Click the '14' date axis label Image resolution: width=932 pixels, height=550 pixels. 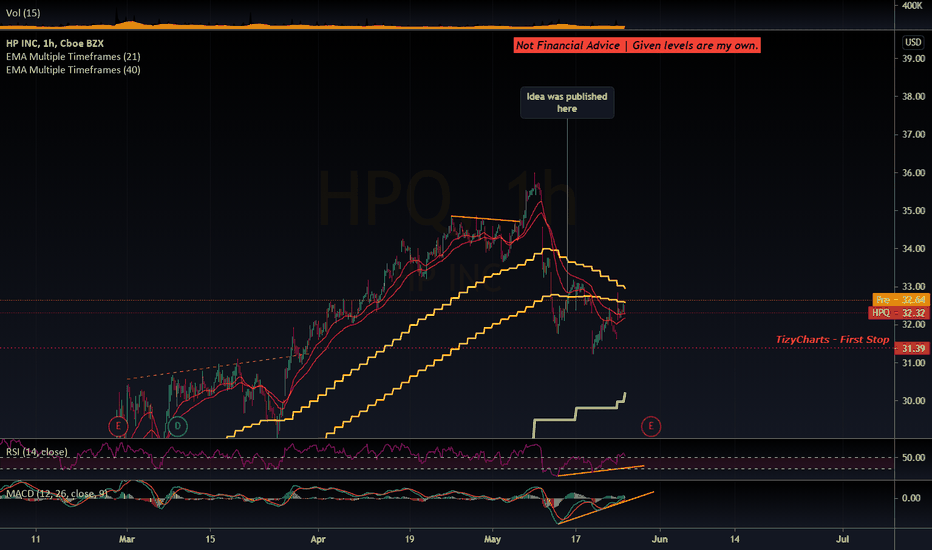(735, 539)
